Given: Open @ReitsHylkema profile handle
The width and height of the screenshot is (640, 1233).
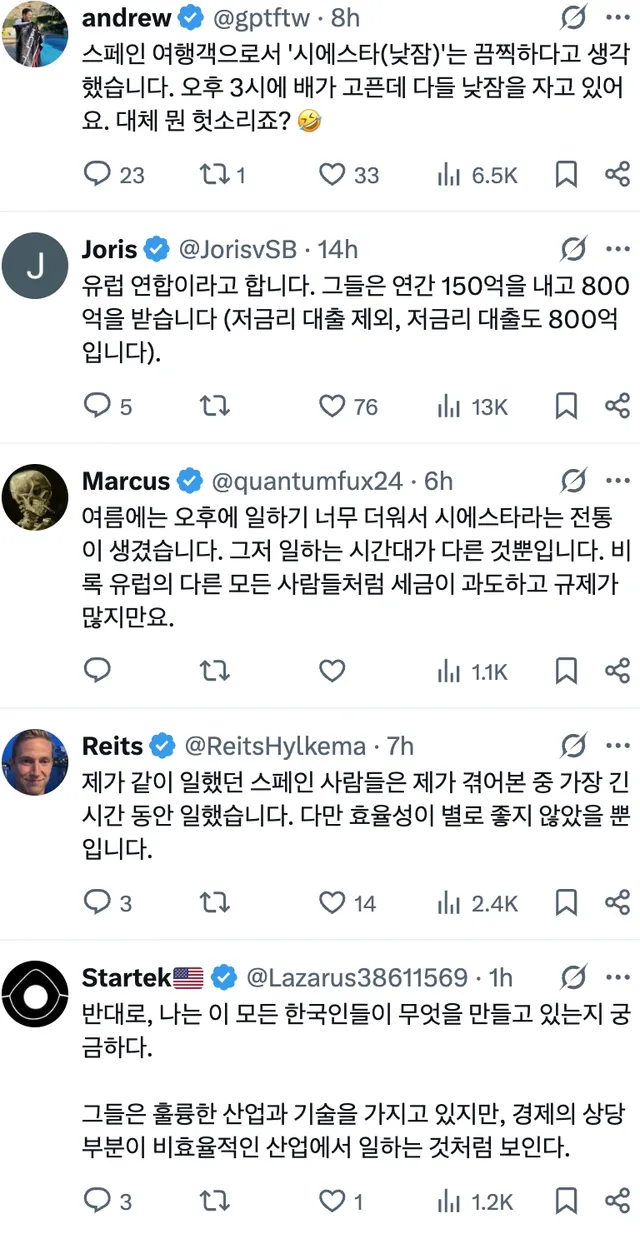Looking at the screenshot, I should click(272, 745).
